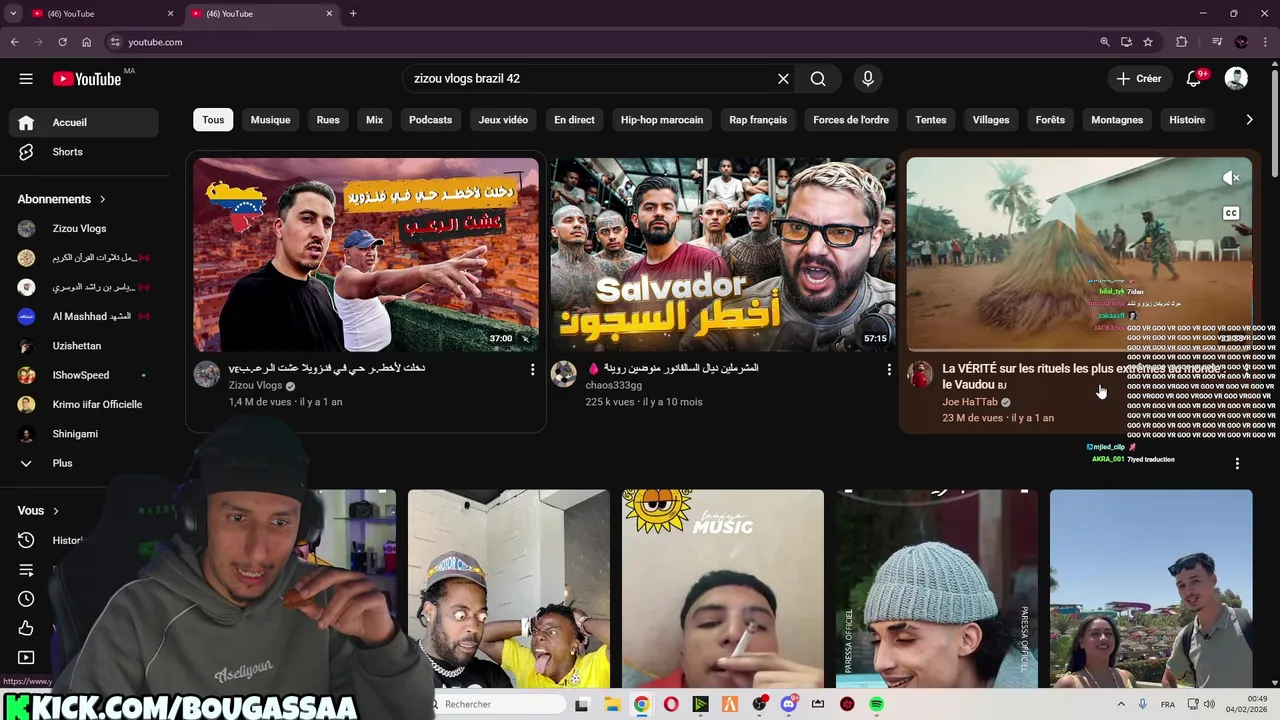Open Spotify from the taskbar

[876, 705]
